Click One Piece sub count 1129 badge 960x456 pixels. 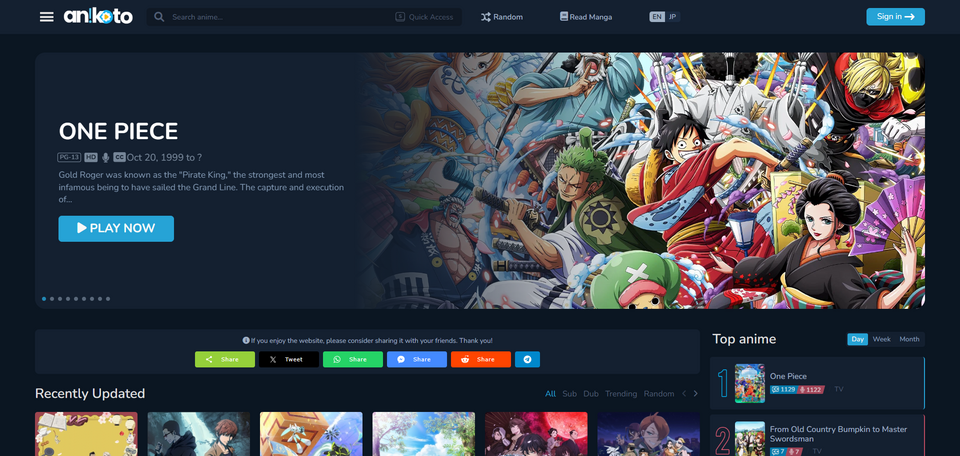tap(783, 389)
